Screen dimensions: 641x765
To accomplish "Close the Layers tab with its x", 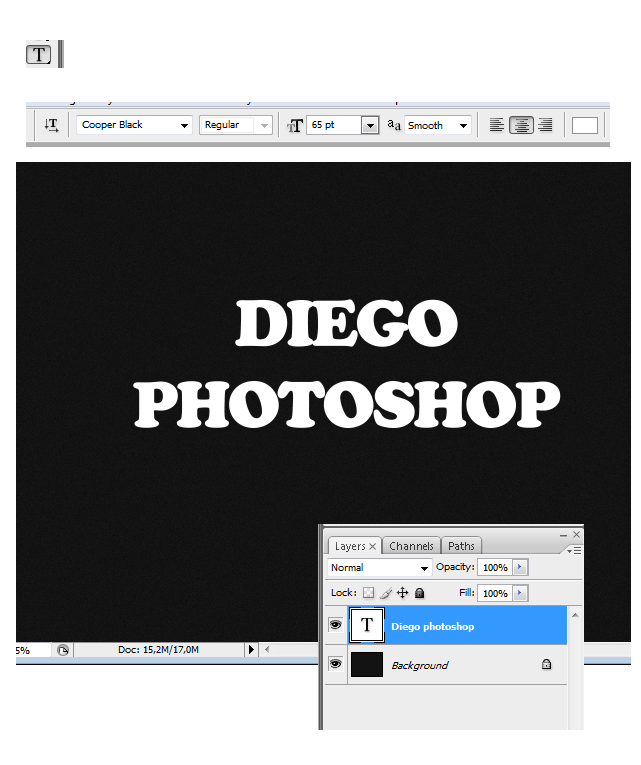I will [373, 546].
